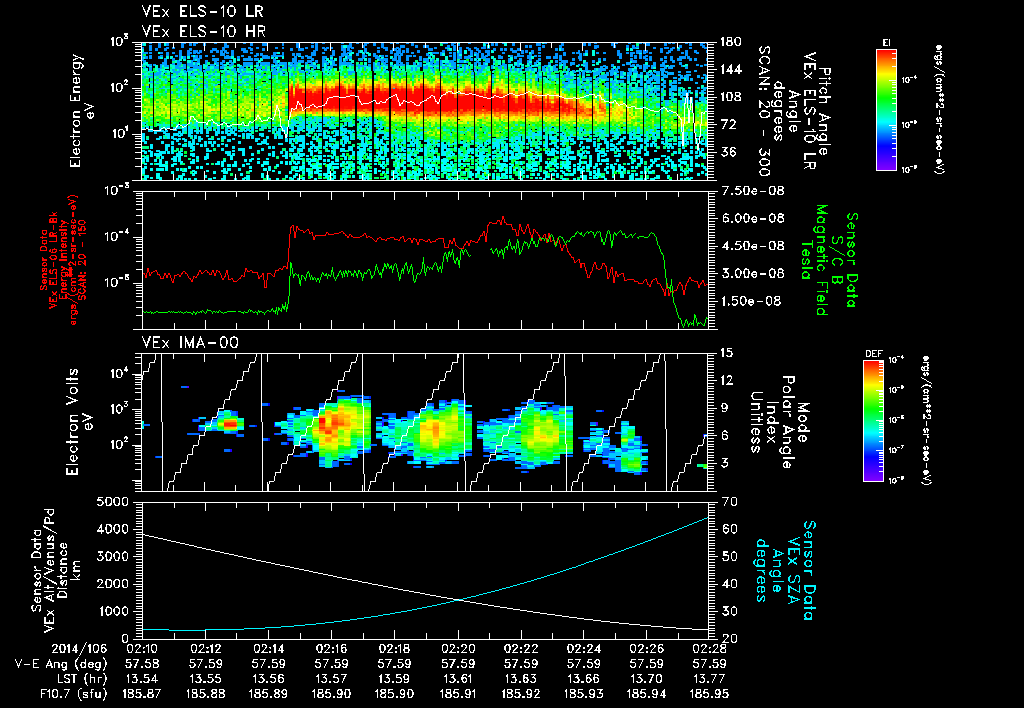Click the pitch angle tick value 180

[x=730, y=42]
